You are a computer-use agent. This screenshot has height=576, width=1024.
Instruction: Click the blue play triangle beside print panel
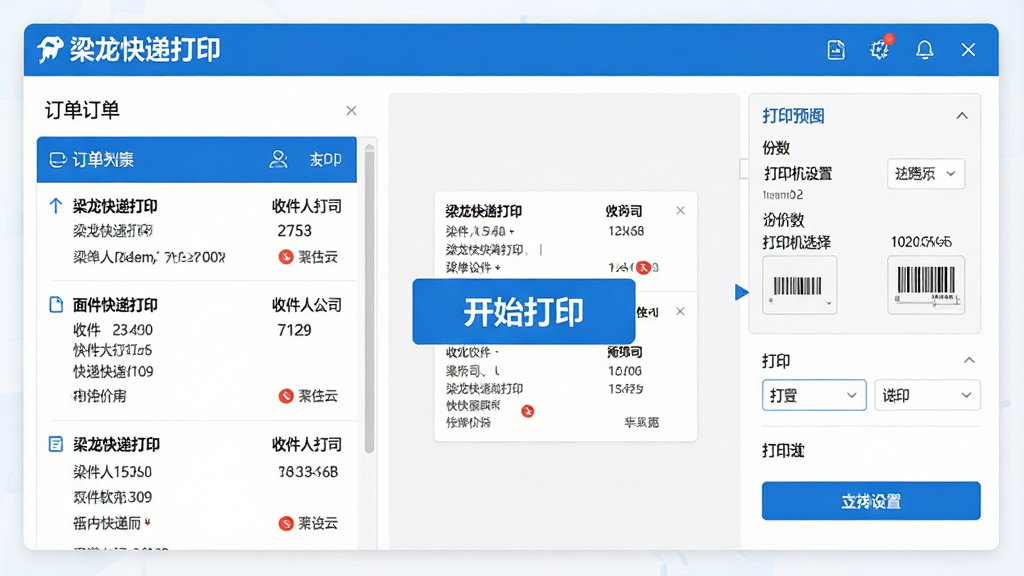(x=741, y=292)
